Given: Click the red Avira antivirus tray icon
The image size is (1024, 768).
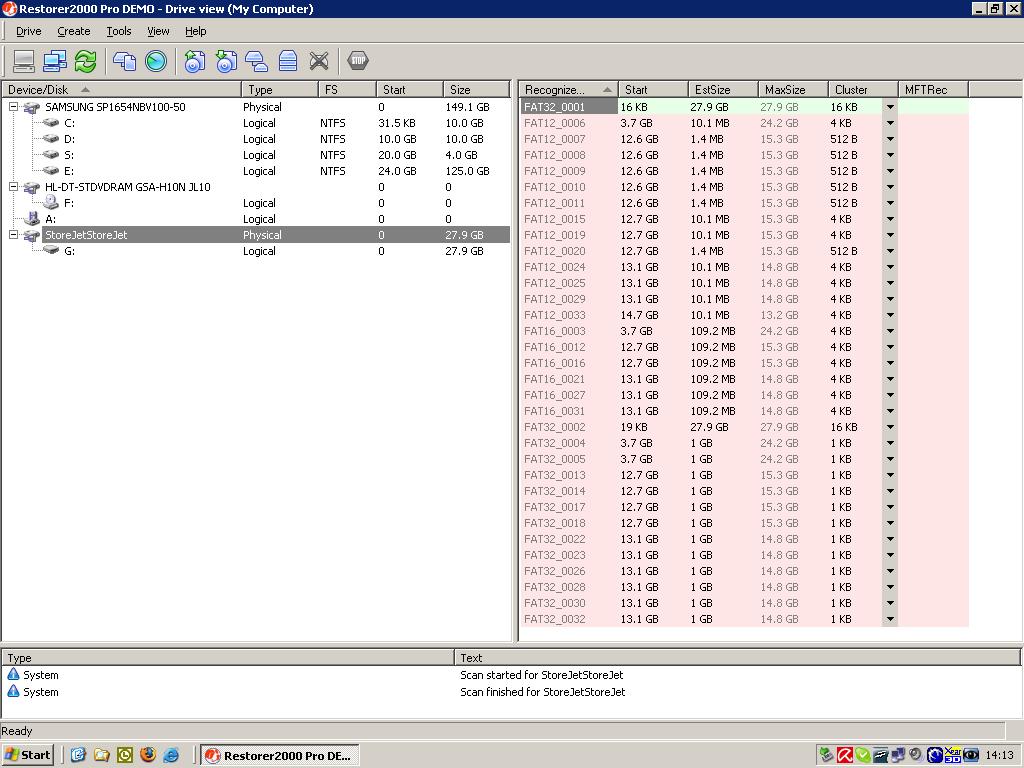Looking at the screenshot, I should pyautogui.click(x=845, y=756).
